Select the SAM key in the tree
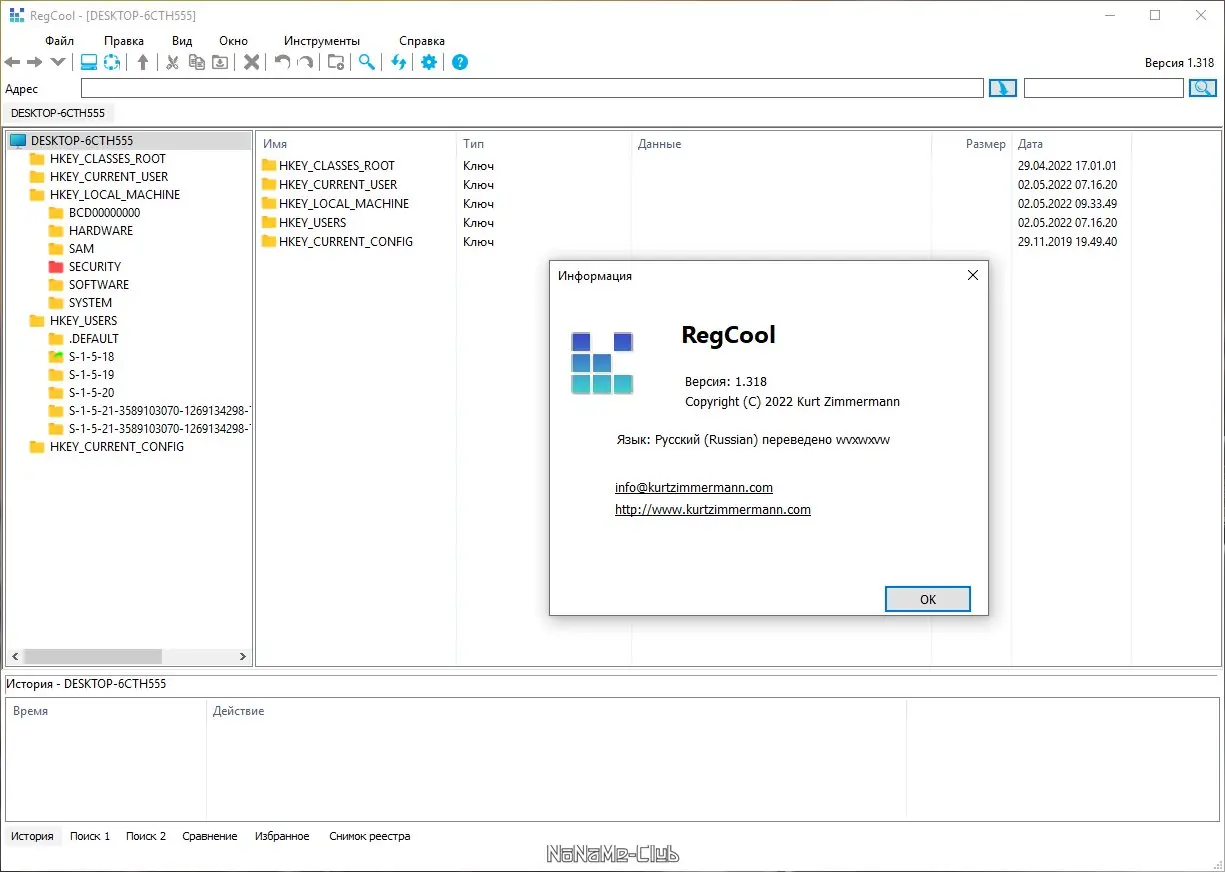This screenshot has height=872, width=1225. pyautogui.click(x=82, y=249)
